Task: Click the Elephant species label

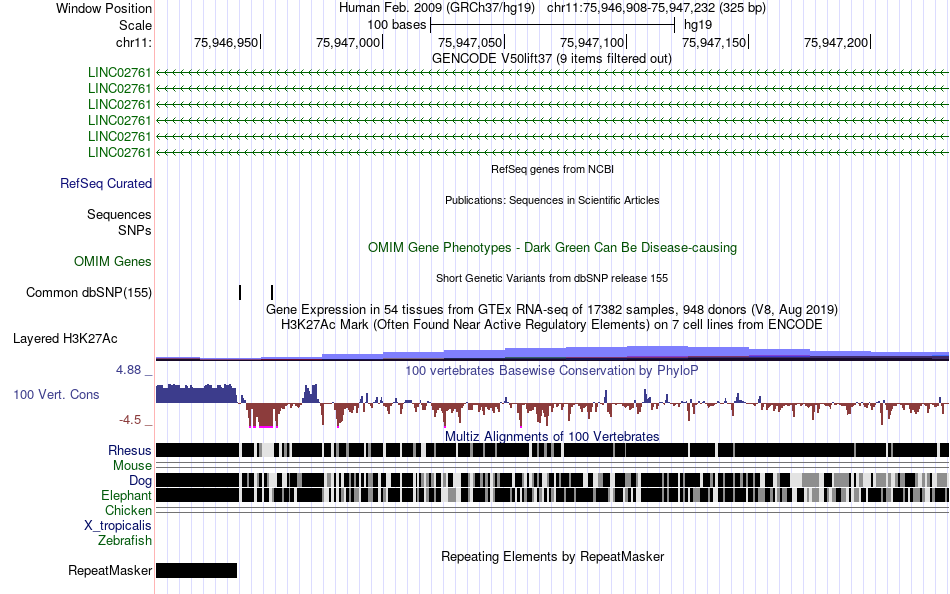Action: 126,496
